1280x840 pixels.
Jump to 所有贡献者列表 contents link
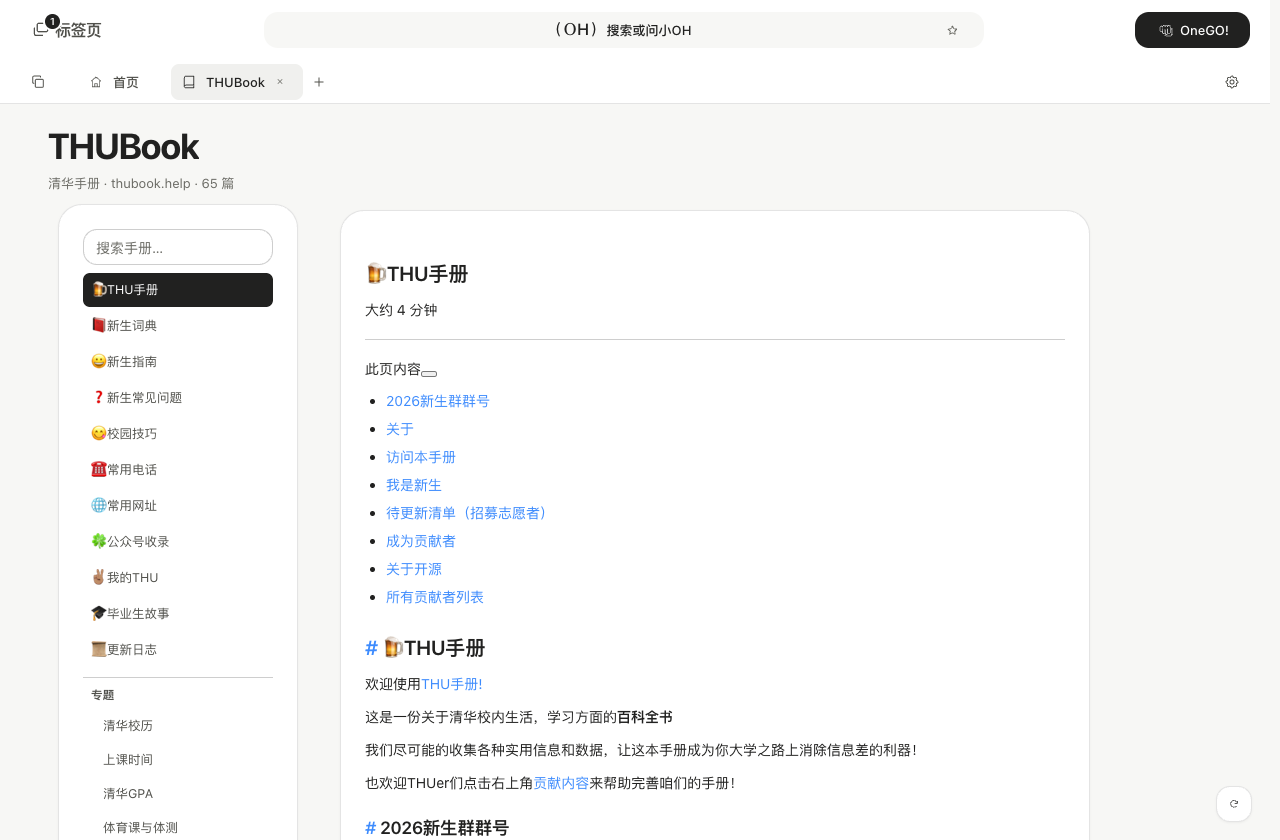(x=435, y=597)
